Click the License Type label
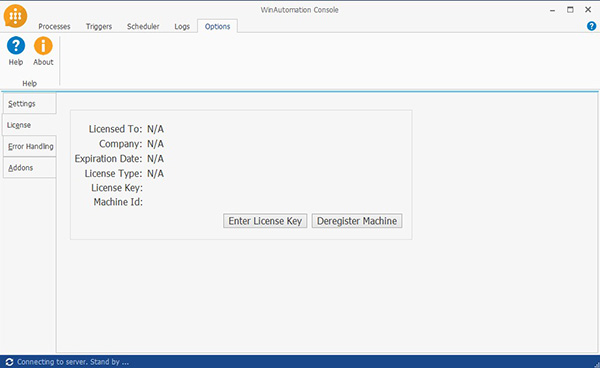Viewport: 600px width, 368px height. [113, 174]
